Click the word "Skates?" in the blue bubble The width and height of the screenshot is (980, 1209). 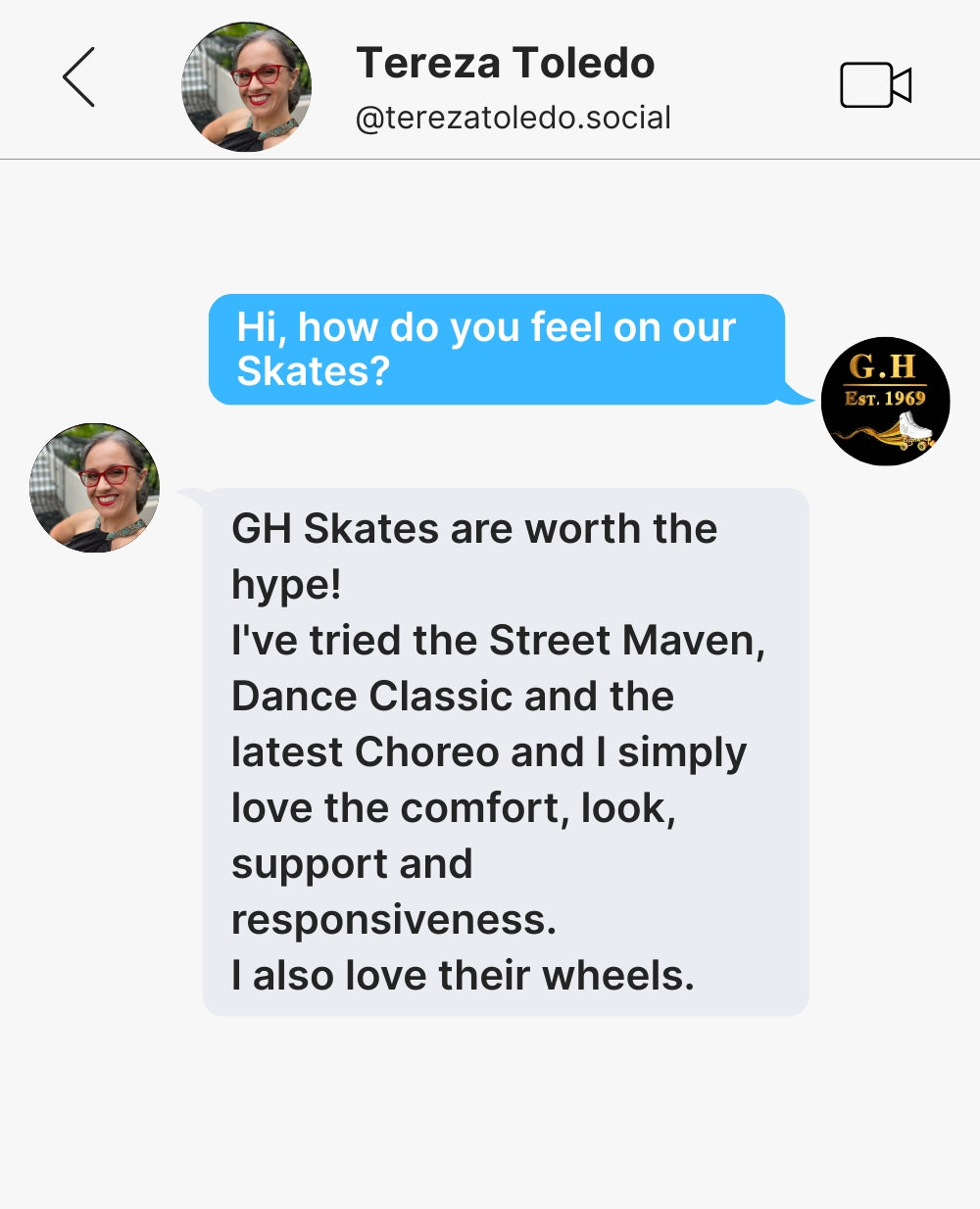point(314,371)
